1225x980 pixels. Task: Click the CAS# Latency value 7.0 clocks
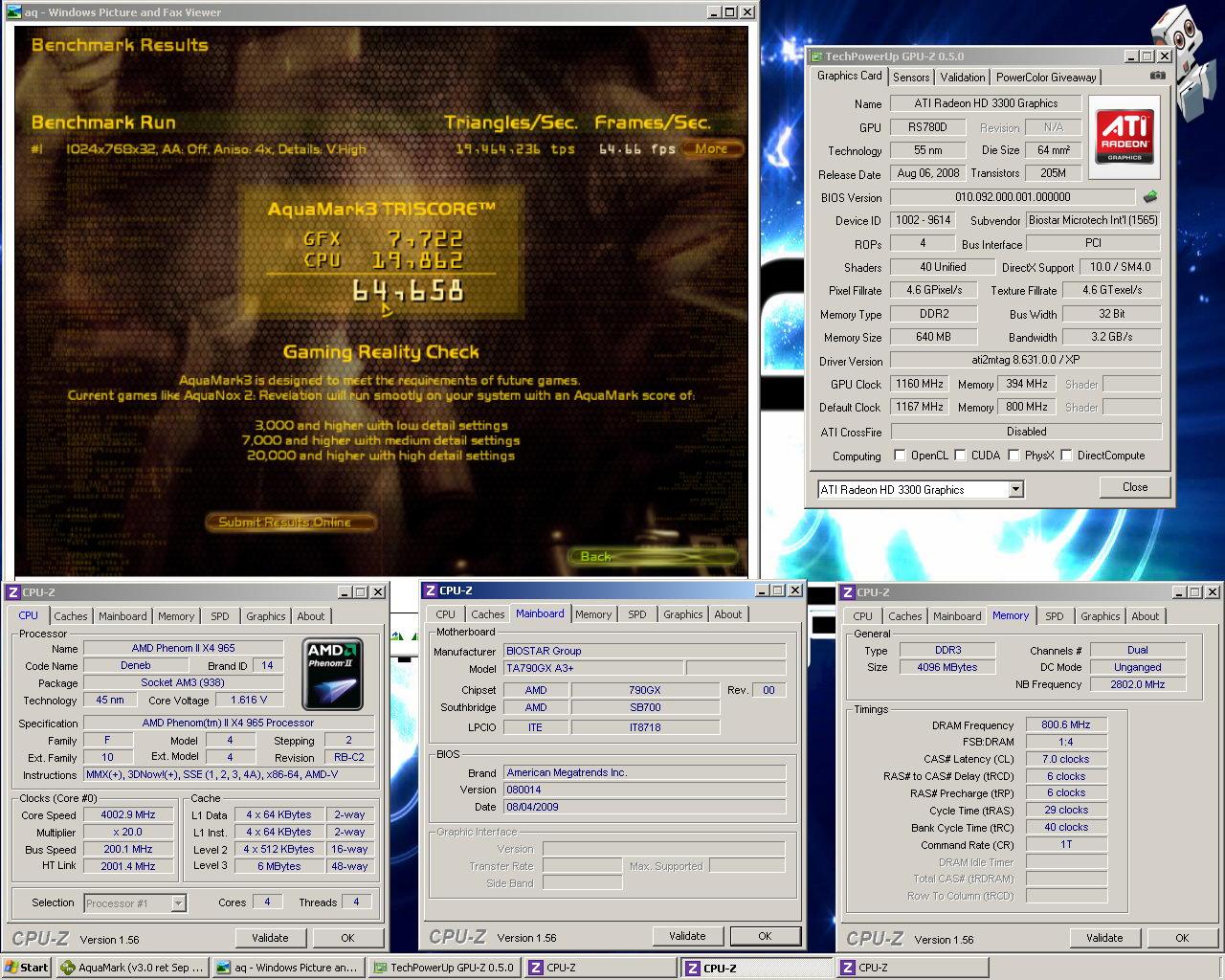1066,759
